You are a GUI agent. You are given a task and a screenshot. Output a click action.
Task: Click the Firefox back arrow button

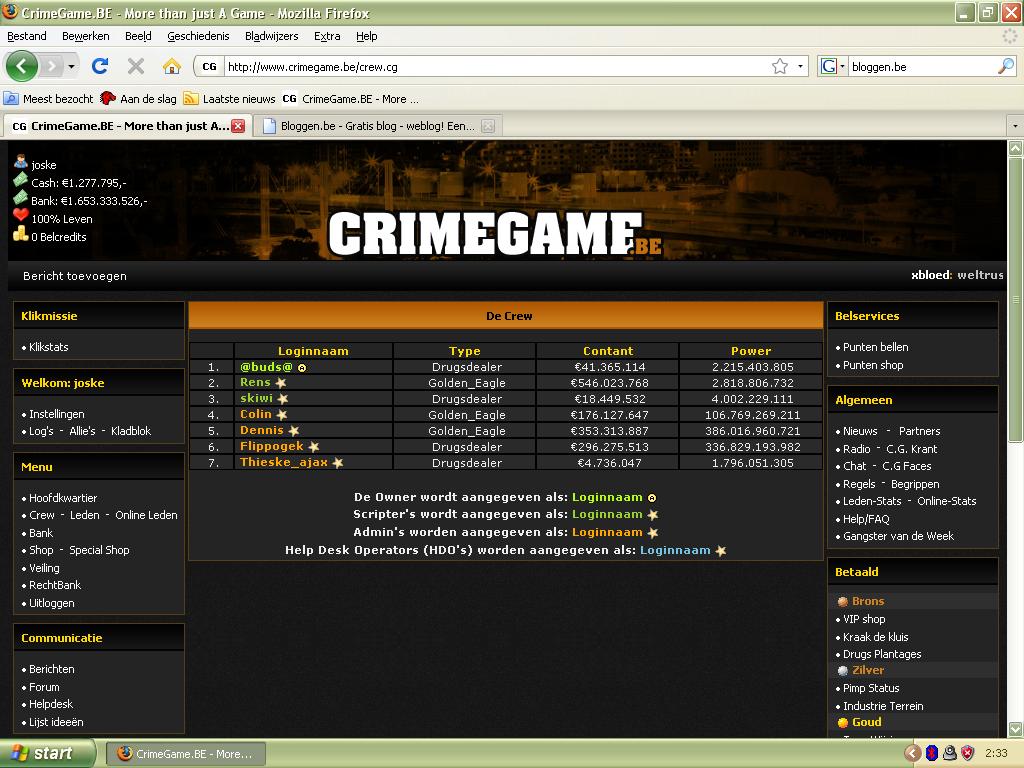(22, 66)
